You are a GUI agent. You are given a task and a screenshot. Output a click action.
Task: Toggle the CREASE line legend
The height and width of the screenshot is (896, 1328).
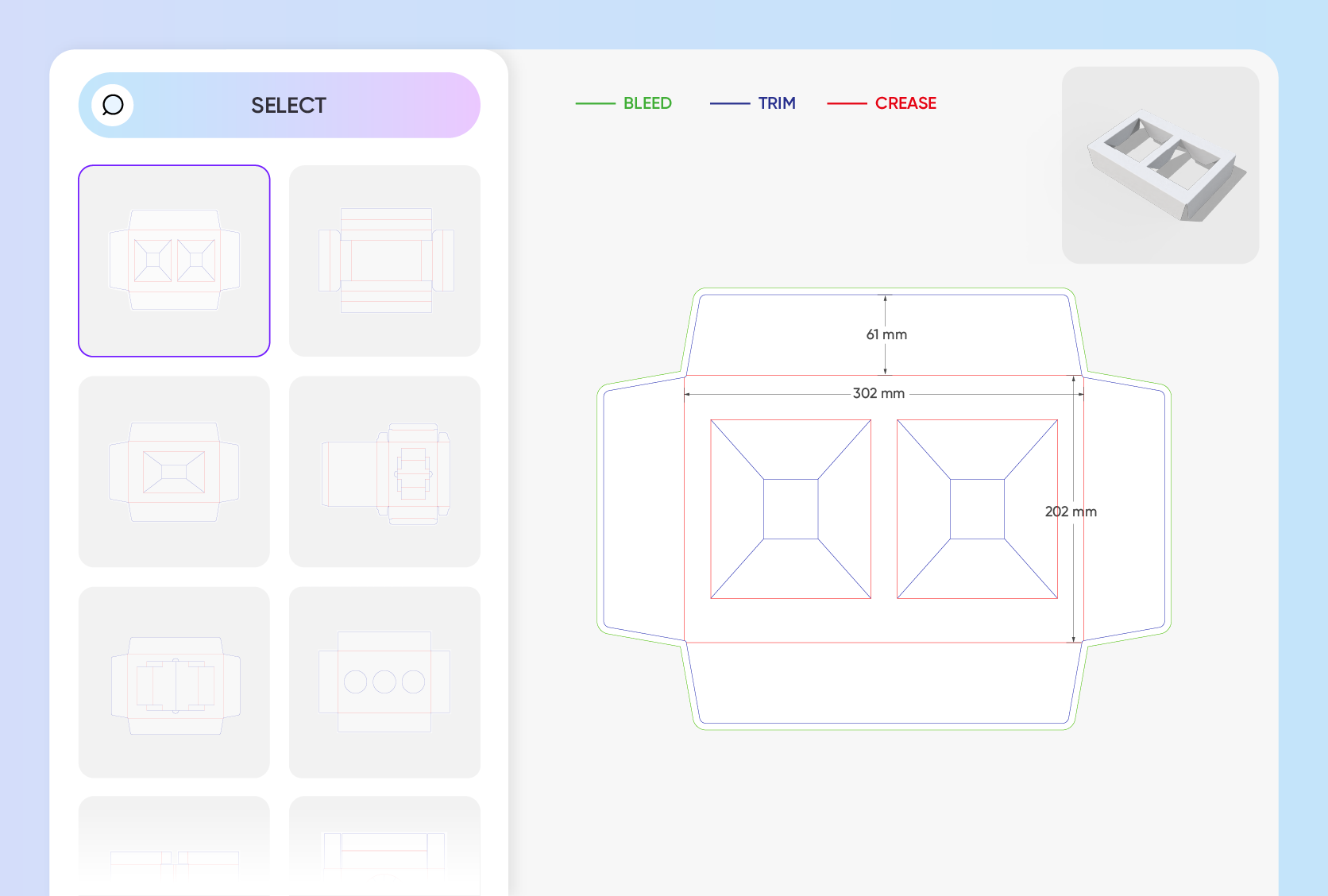coord(905,103)
